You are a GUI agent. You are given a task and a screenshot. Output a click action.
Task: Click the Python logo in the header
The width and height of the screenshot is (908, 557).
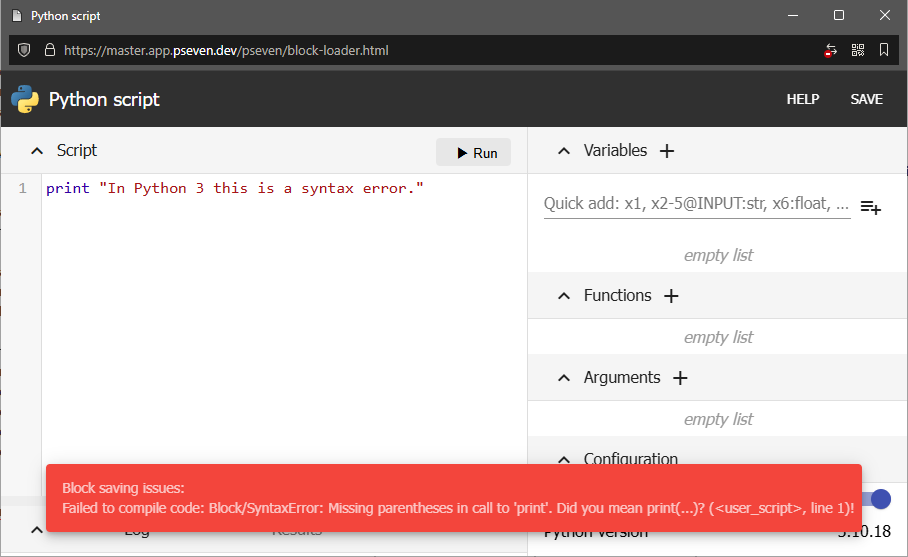(25, 99)
